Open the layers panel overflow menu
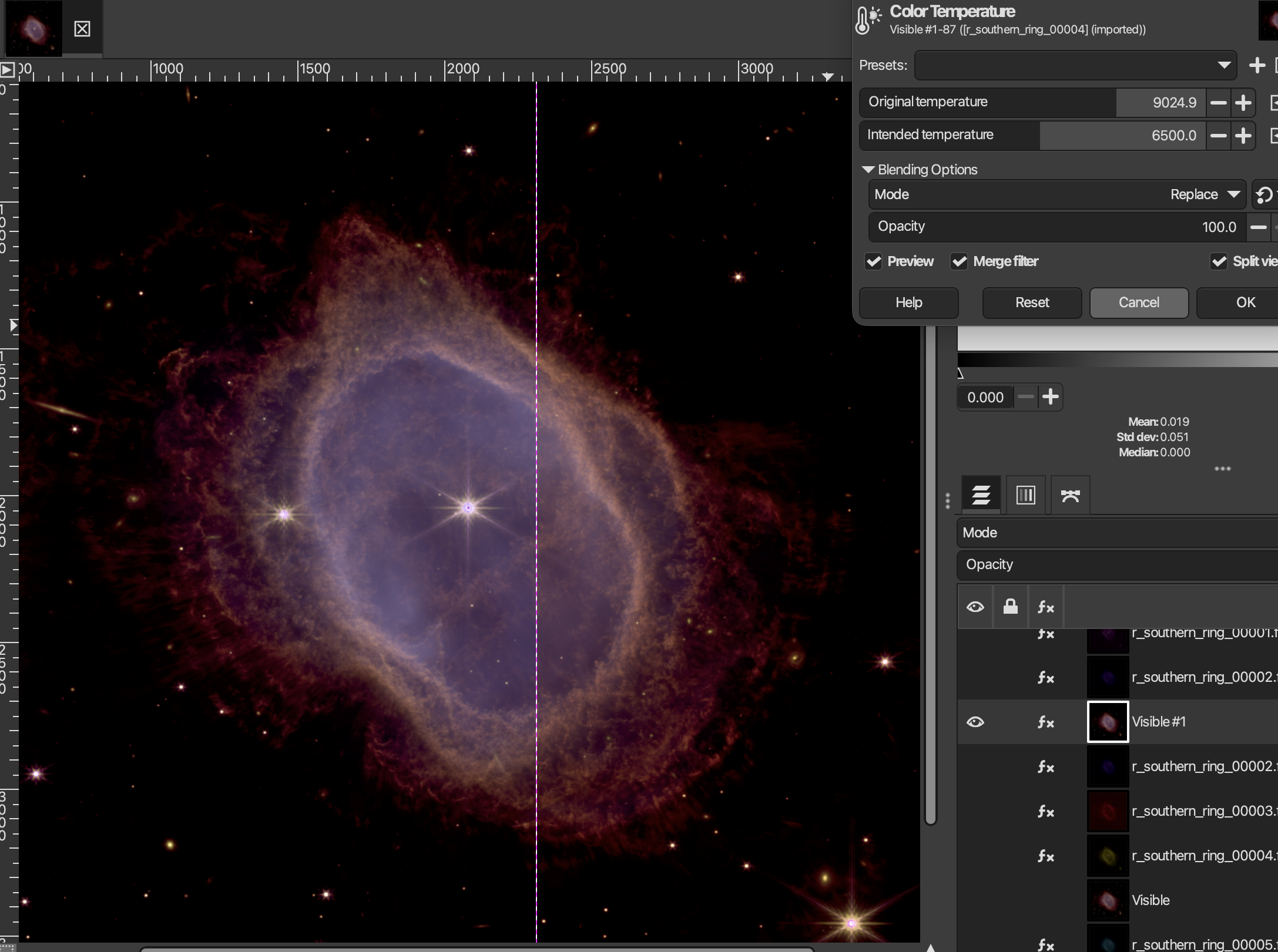This screenshot has height=952, width=1278. point(1222,469)
